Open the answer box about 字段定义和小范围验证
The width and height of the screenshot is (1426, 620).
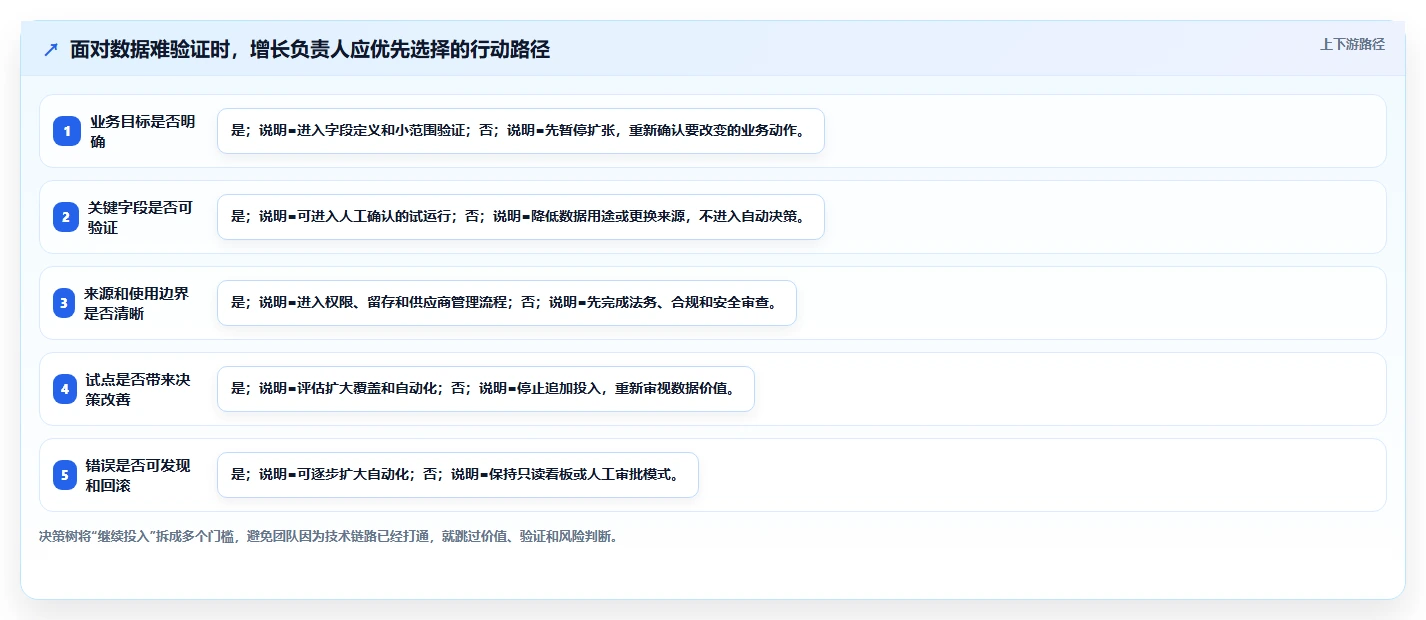click(520, 131)
